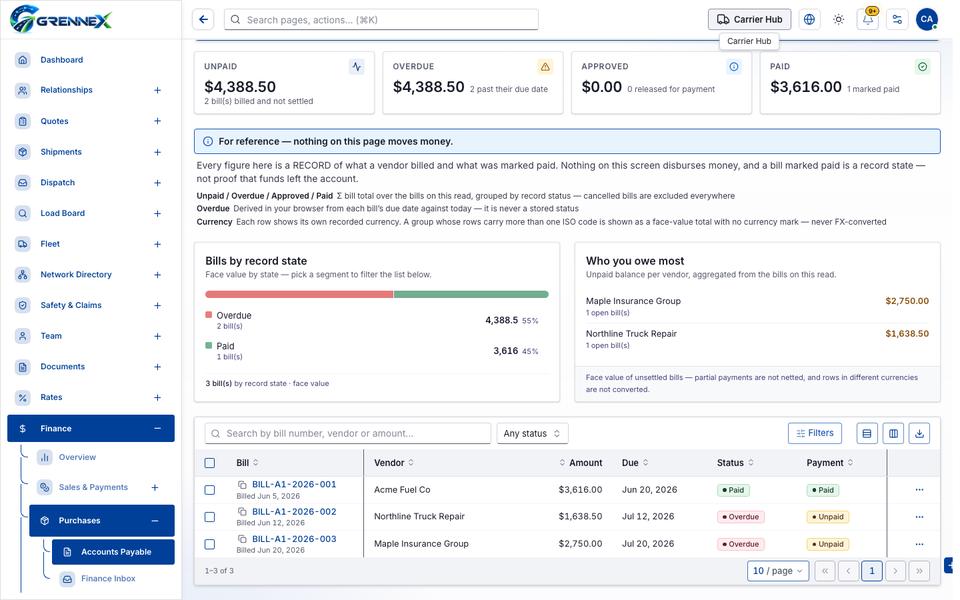Filter by the green Paid bar segment
This screenshot has height=600, width=960.
(x=471, y=294)
